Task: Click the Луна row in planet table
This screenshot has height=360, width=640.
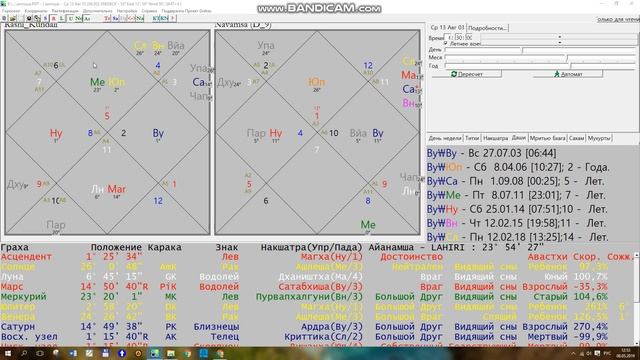Action: (x=317, y=277)
